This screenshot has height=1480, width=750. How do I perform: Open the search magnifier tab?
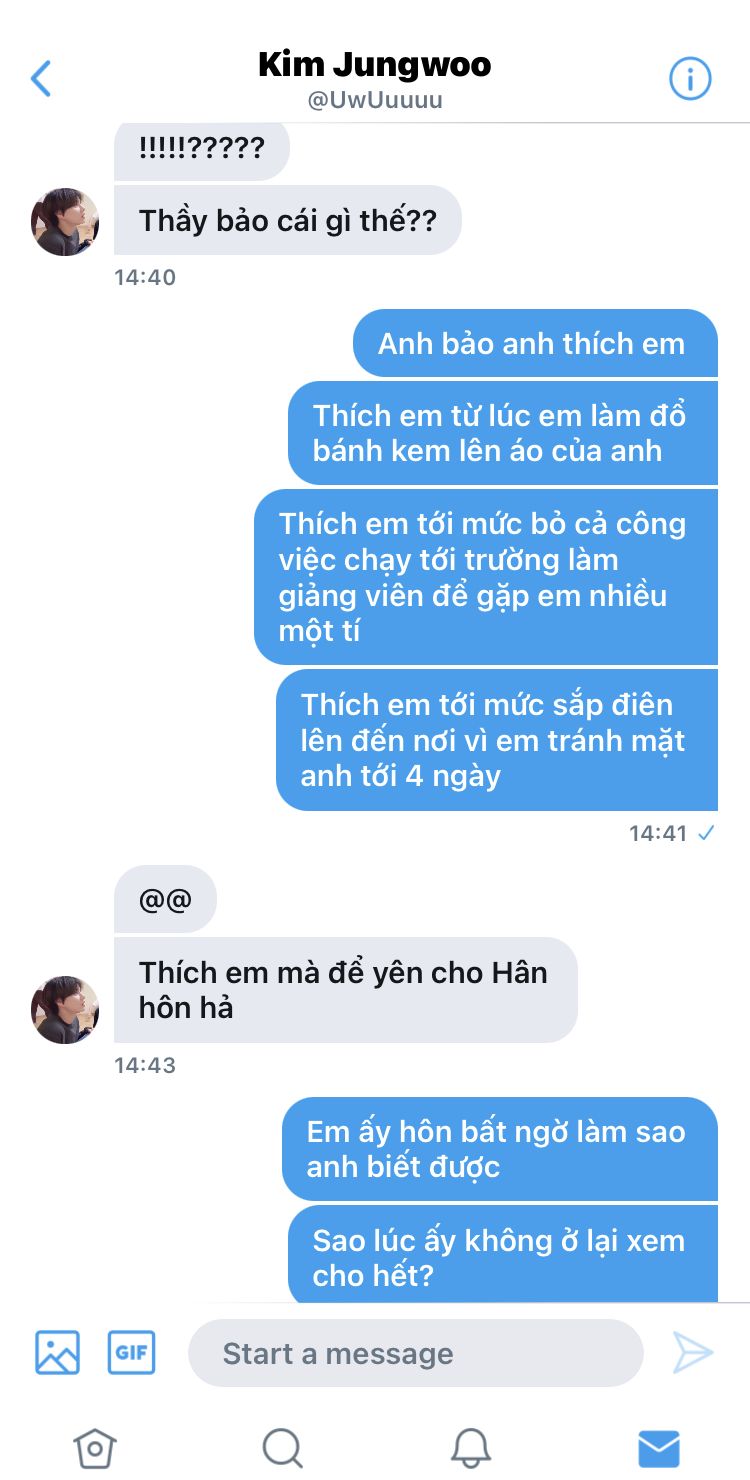click(x=282, y=1447)
